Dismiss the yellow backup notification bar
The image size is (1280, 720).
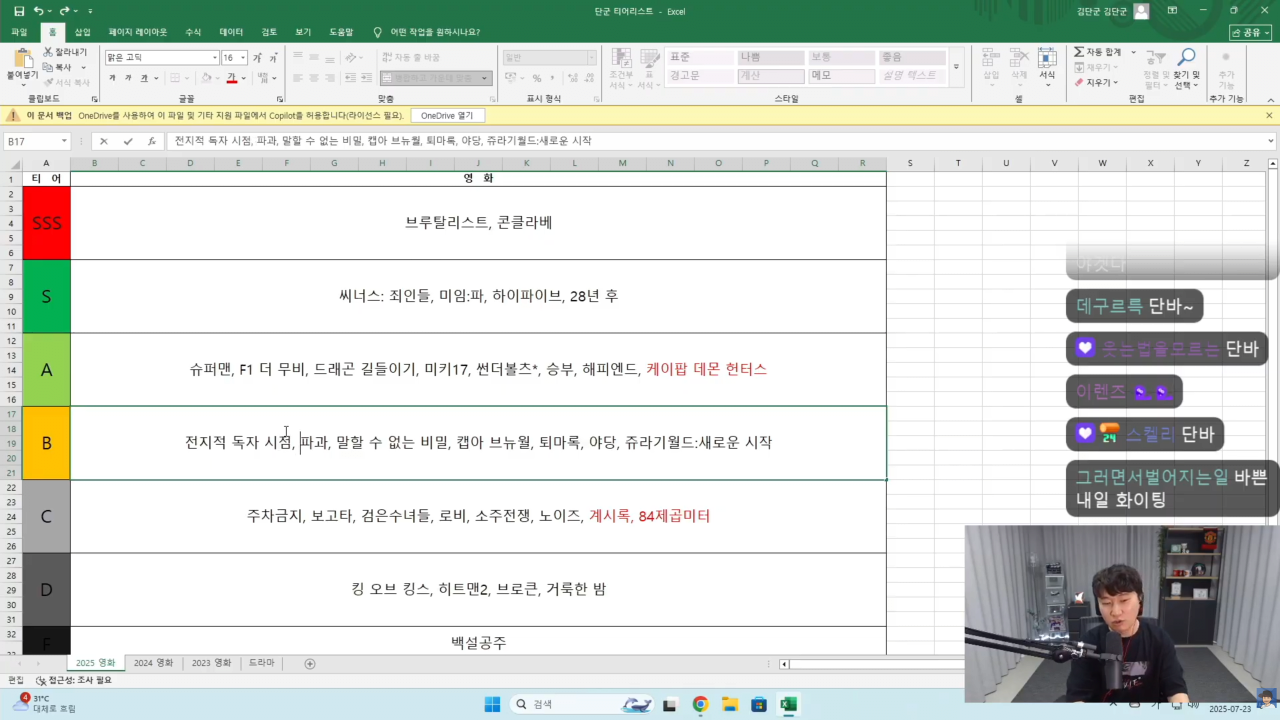1269,116
